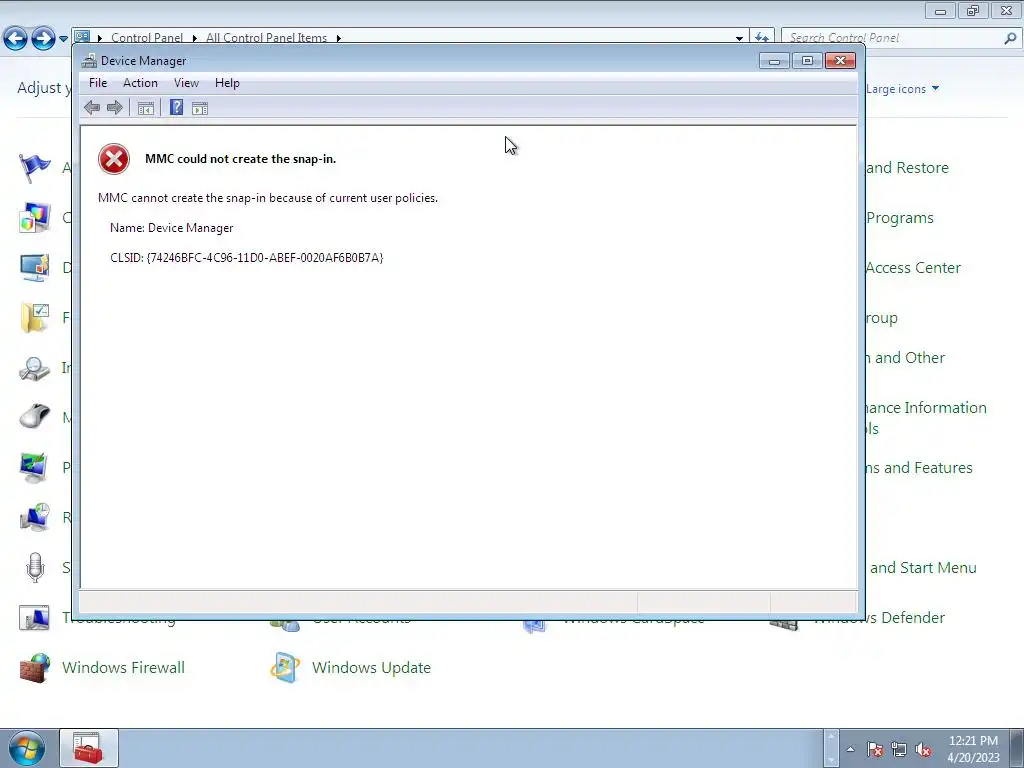The width and height of the screenshot is (1024, 768).
Task: Click the Mouse icon in Control Panel
Action: [35, 417]
